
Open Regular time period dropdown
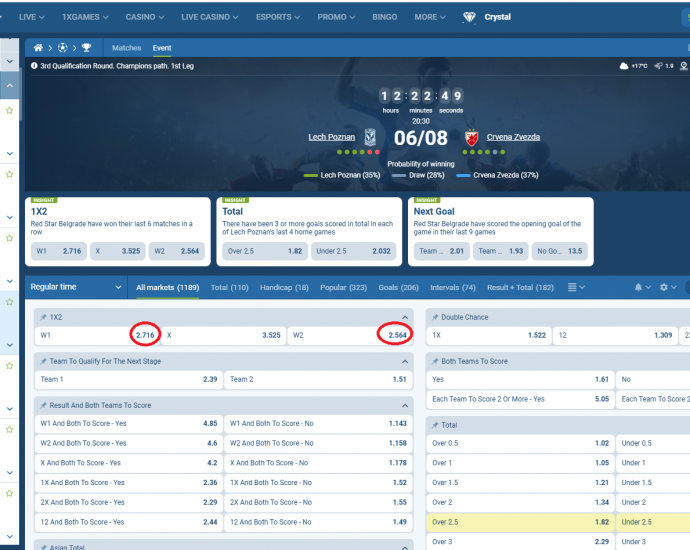pos(76,287)
